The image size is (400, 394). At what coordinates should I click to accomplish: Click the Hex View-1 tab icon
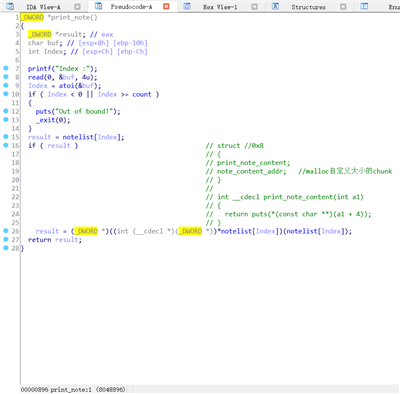[187, 6]
